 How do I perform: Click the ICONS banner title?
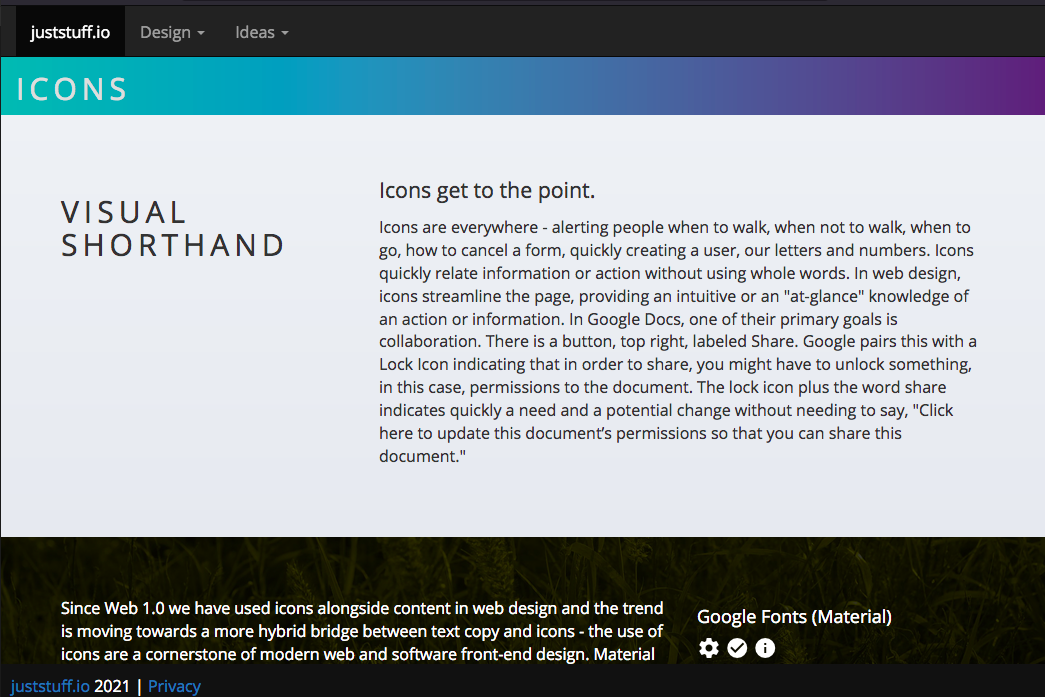(72, 89)
